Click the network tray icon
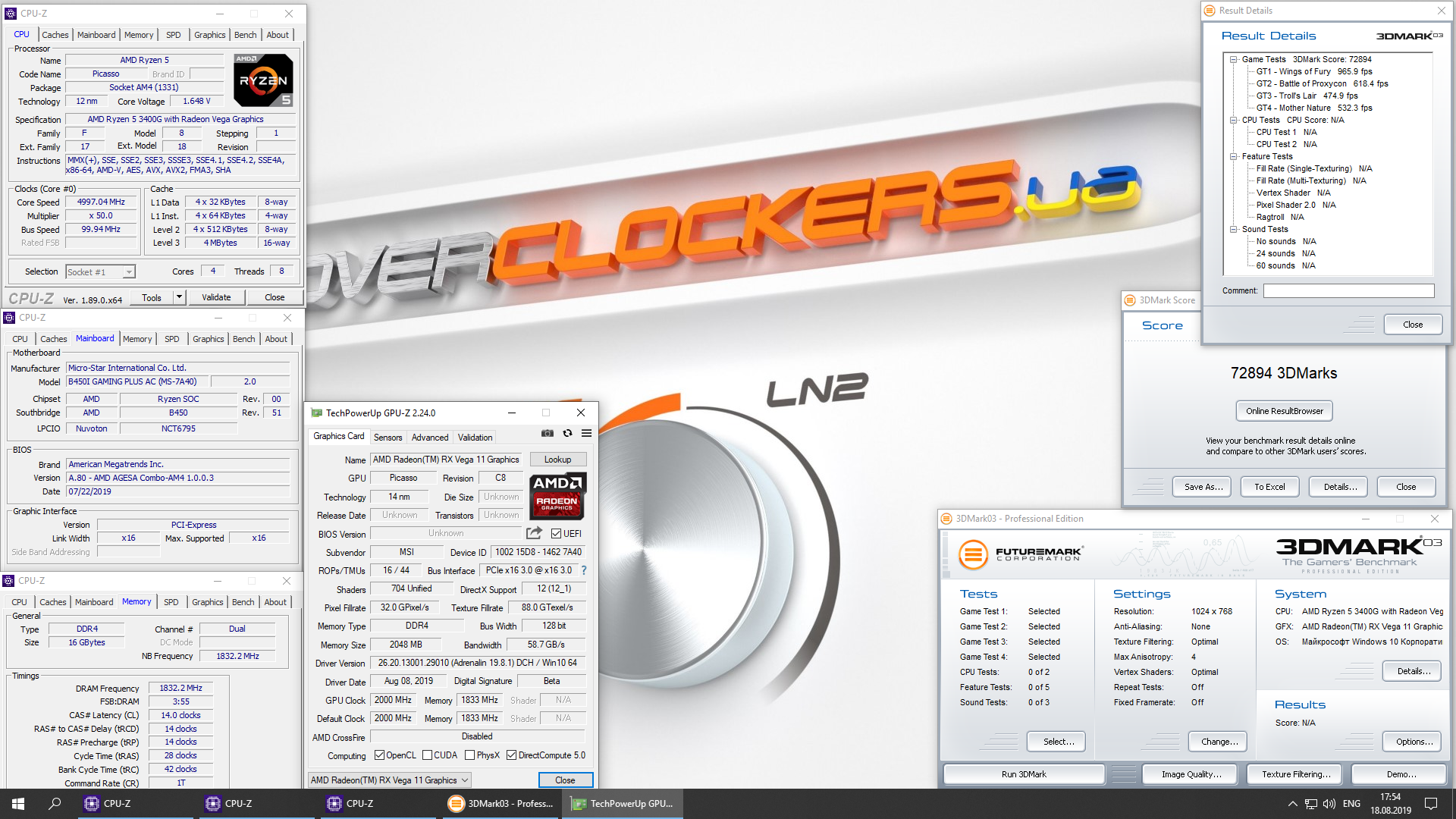 pyautogui.click(x=1311, y=804)
